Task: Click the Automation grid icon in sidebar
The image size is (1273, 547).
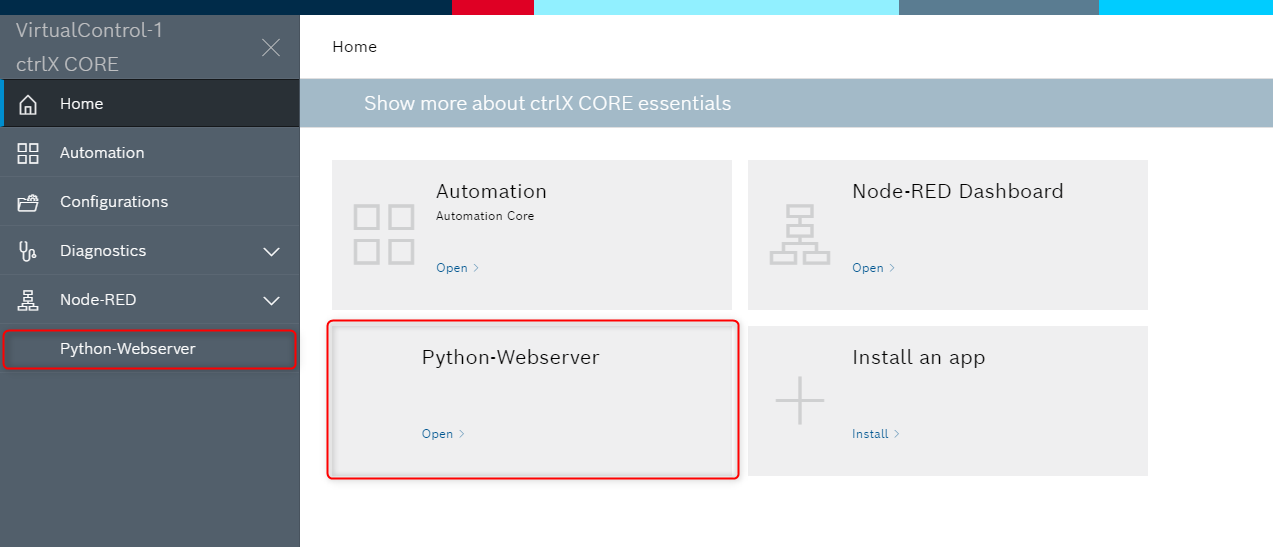Action: pos(28,153)
